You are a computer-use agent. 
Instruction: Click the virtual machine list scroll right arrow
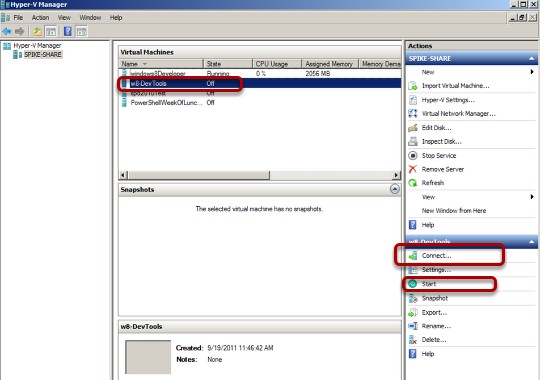coord(396,175)
